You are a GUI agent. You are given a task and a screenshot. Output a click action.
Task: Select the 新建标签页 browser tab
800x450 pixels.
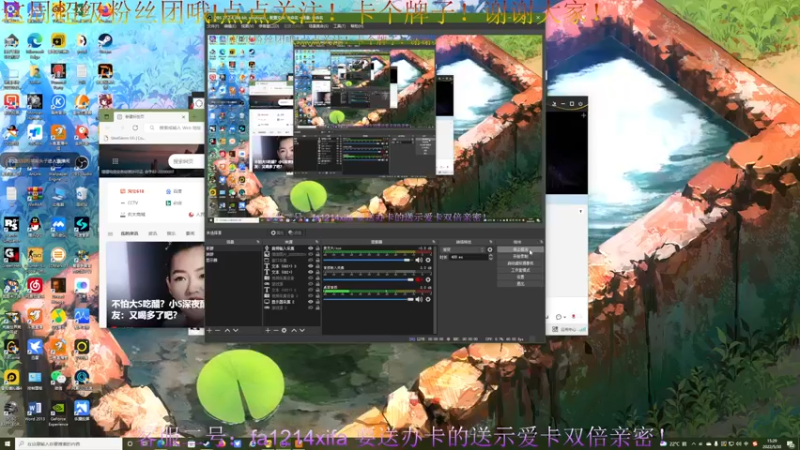[151, 116]
